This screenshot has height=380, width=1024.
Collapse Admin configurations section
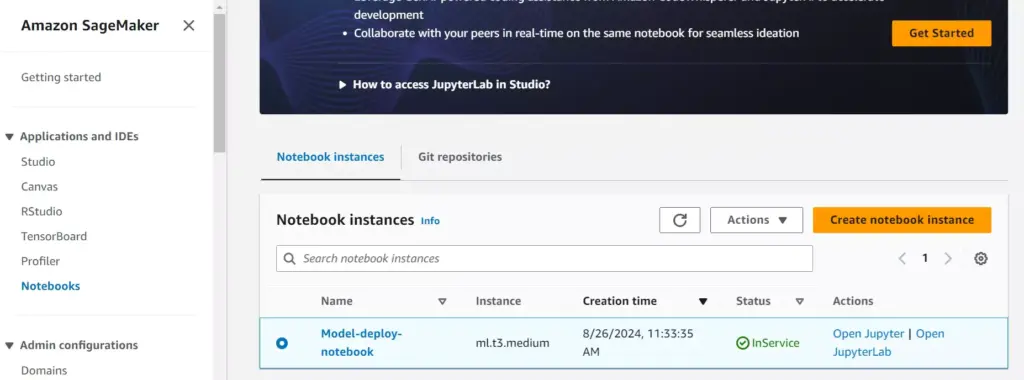pyautogui.click(x=10, y=346)
